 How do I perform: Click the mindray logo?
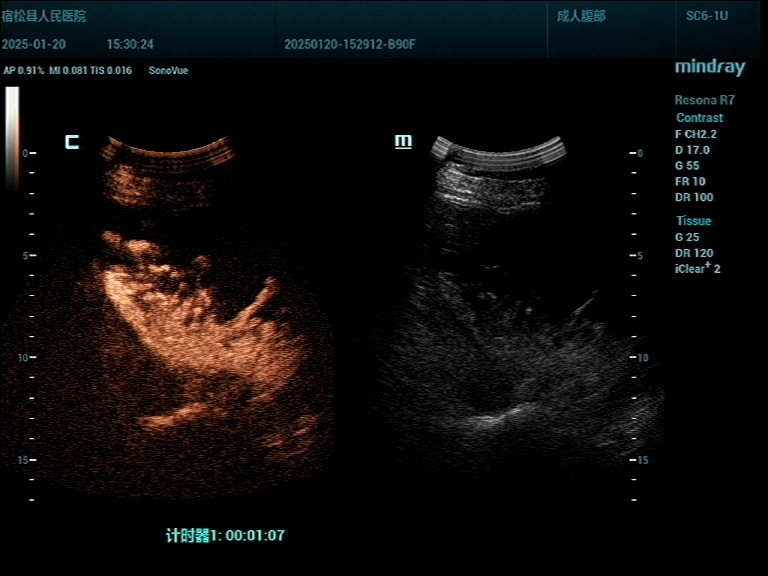click(709, 68)
